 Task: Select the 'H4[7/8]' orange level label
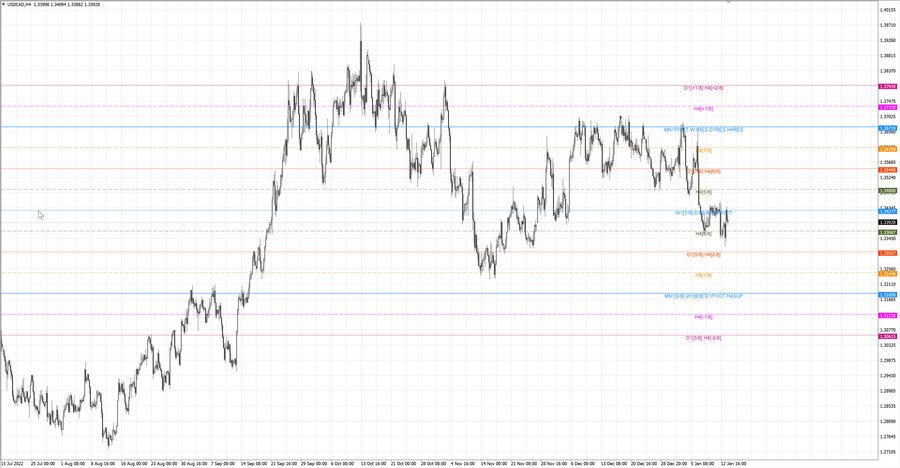coord(703,150)
